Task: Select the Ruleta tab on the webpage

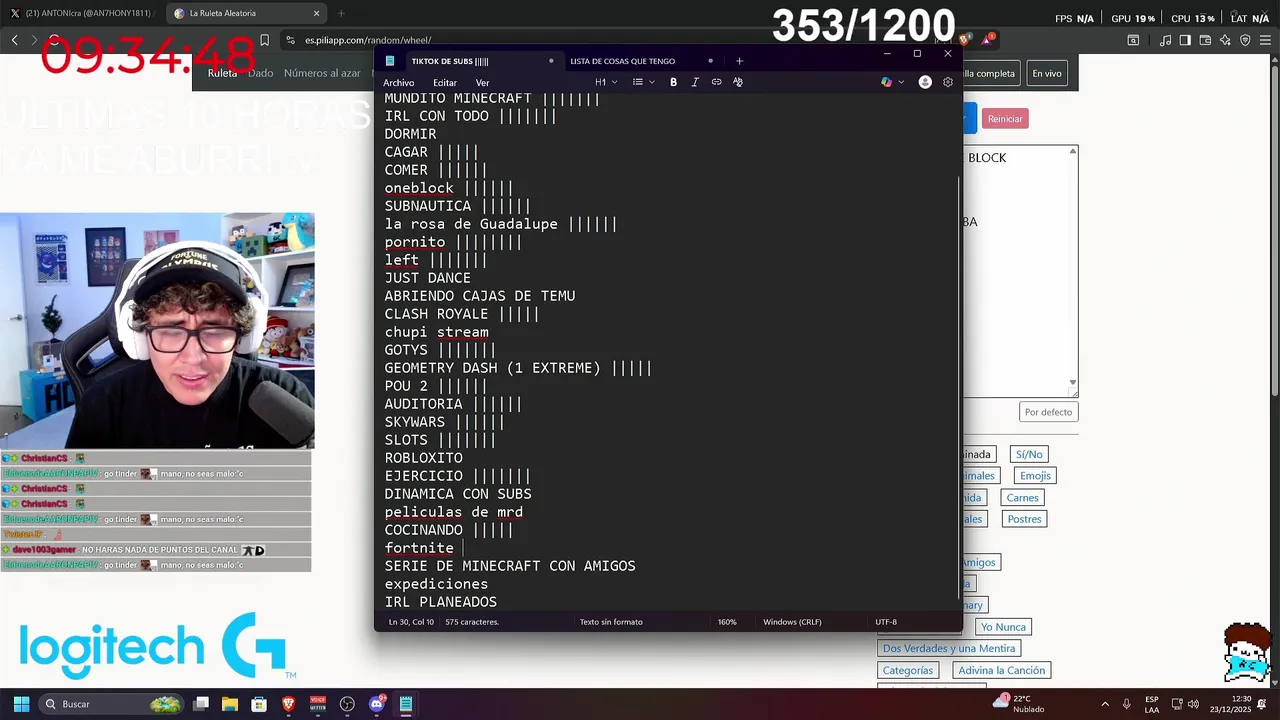Action: tap(222, 73)
